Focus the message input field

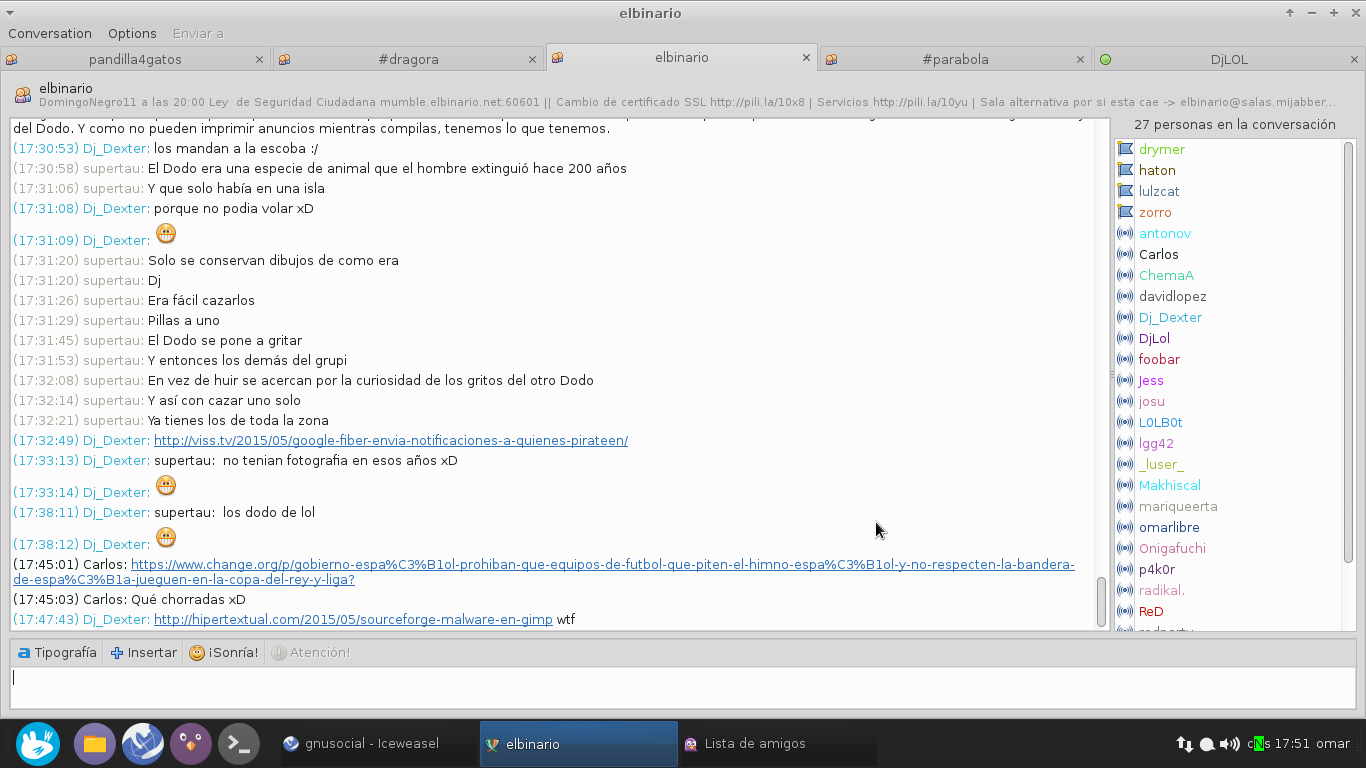(683, 688)
